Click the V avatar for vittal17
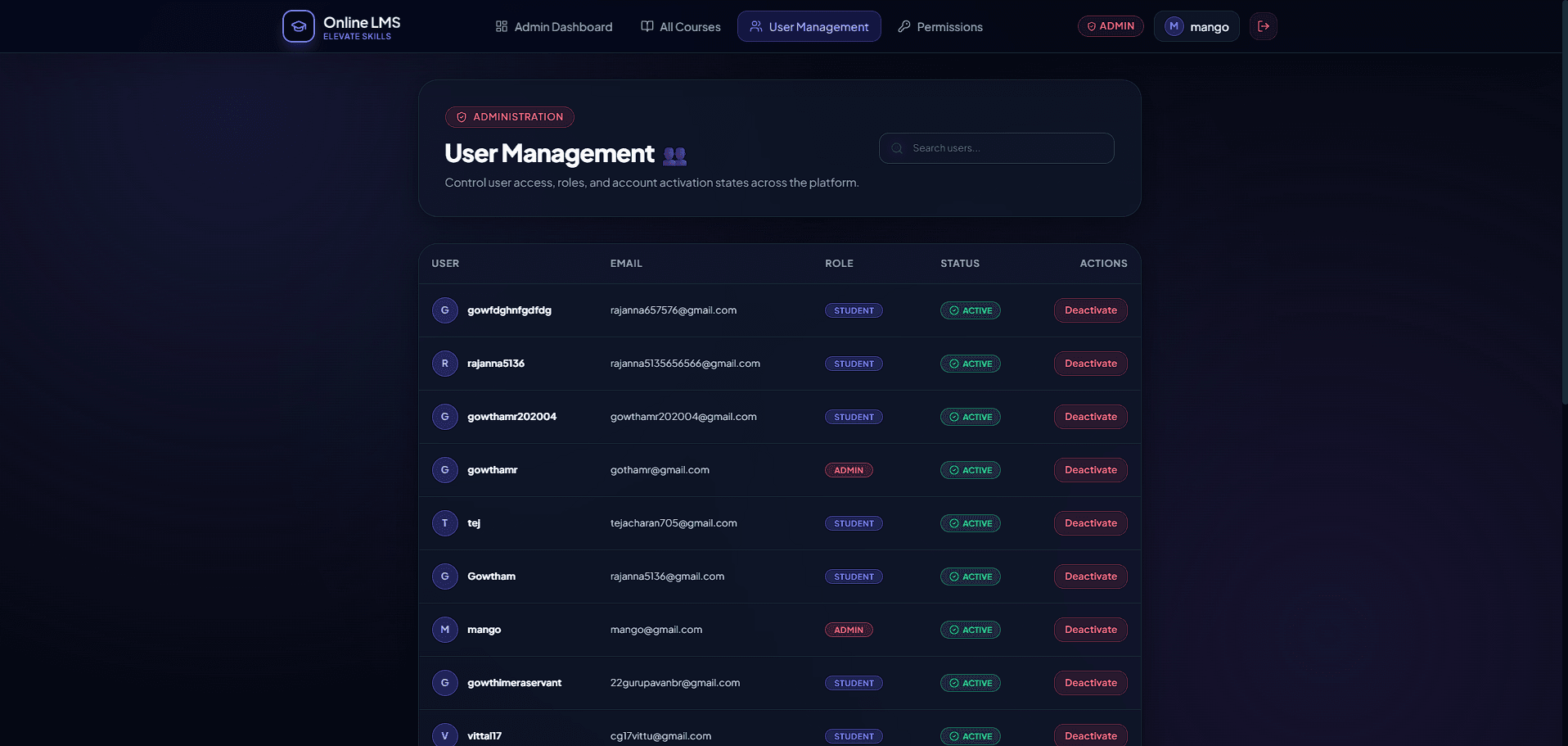The width and height of the screenshot is (1568, 746). (445, 735)
